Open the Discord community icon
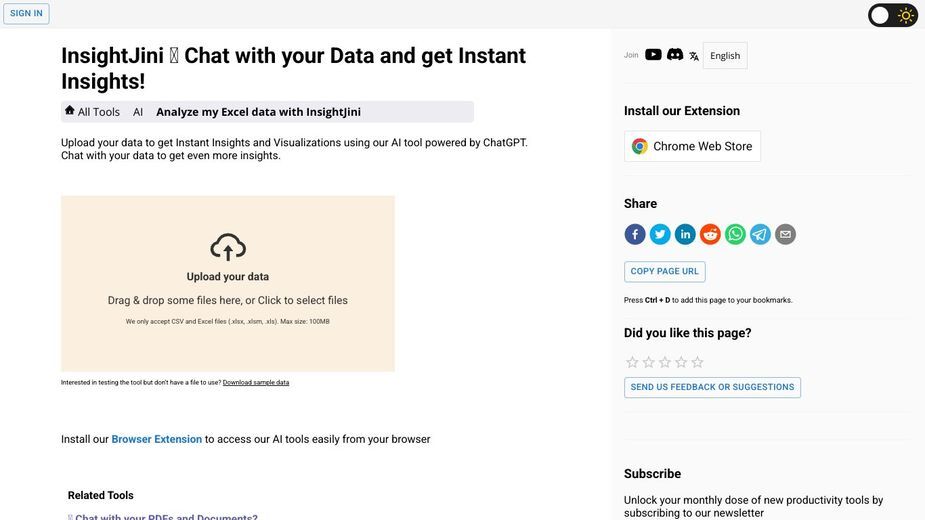This screenshot has width=925, height=520. point(675,55)
